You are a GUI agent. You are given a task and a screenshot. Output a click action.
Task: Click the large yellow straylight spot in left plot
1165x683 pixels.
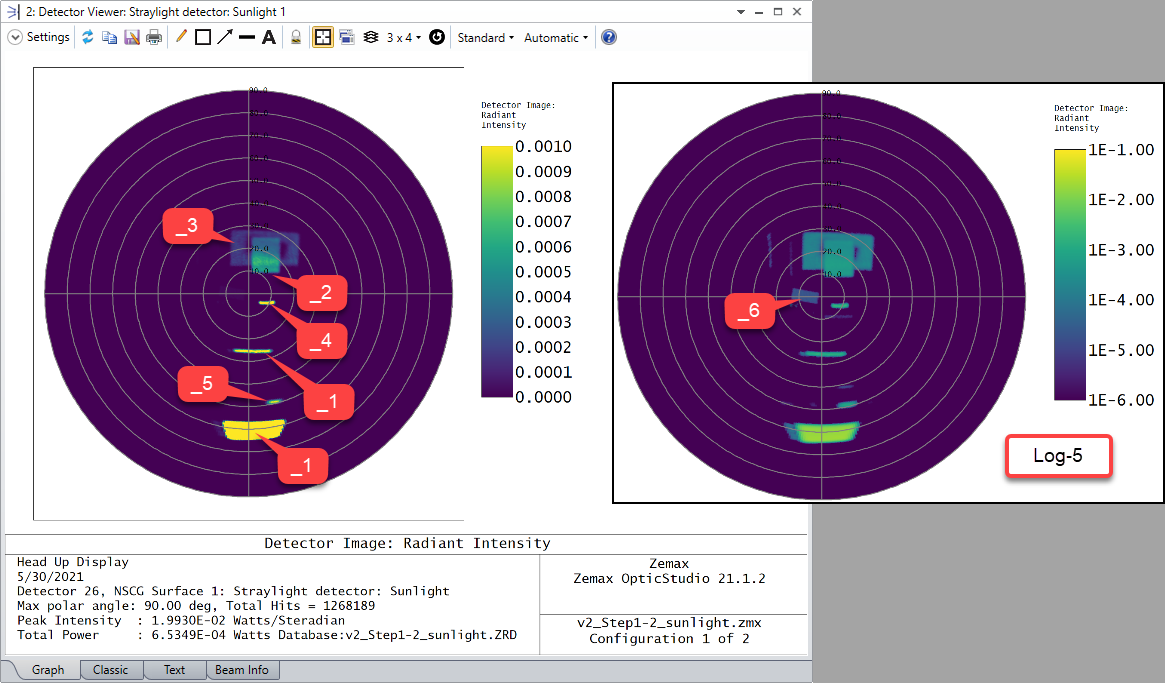pos(253,430)
